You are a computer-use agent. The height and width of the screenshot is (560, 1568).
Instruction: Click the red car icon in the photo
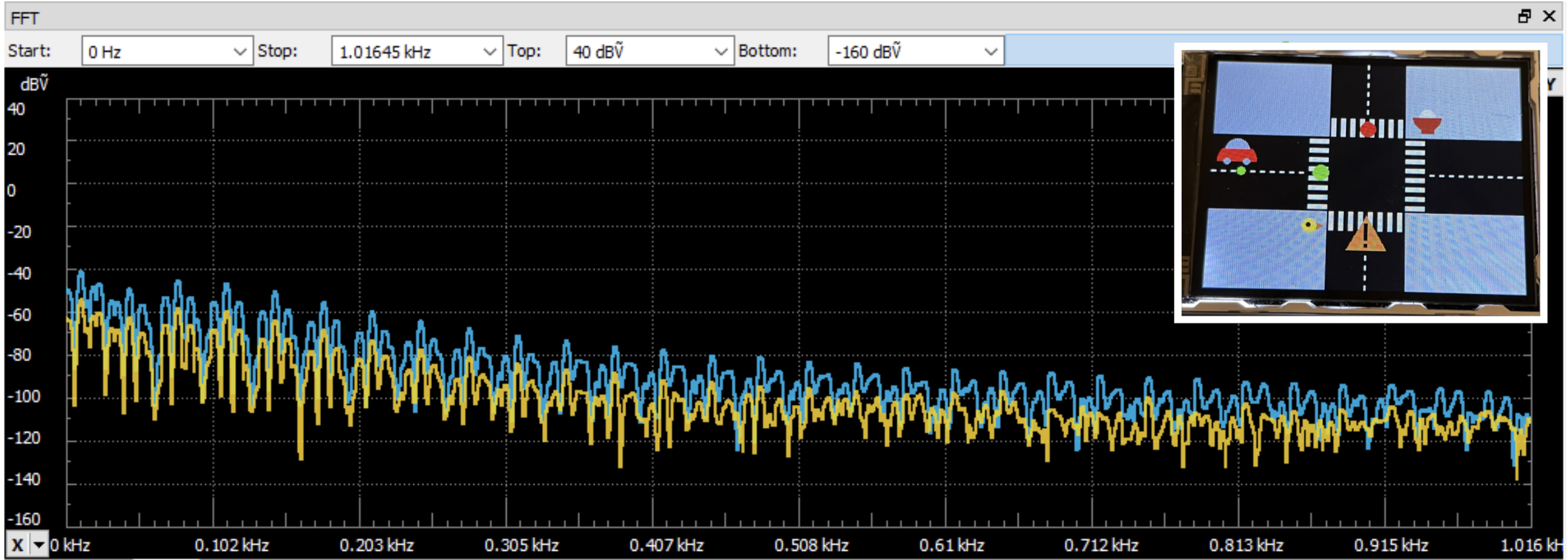point(1236,152)
